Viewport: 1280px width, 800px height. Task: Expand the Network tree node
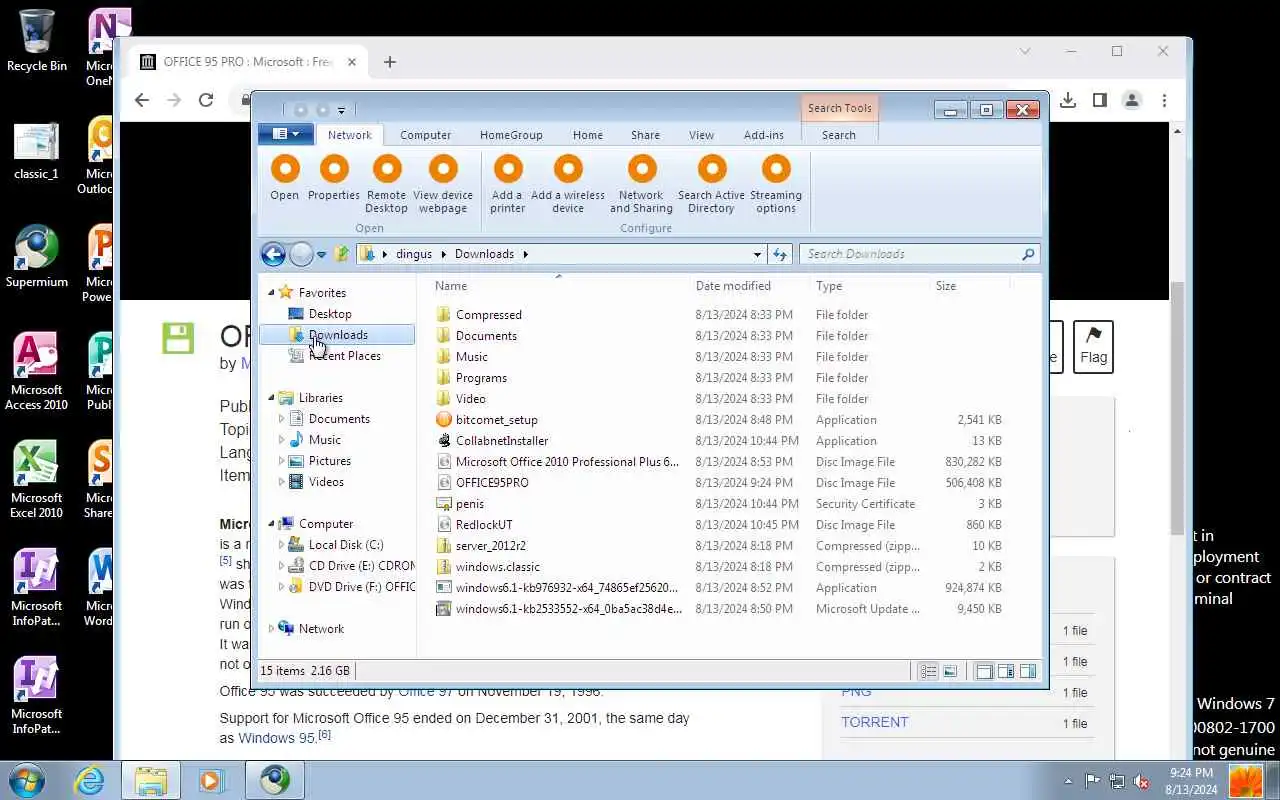click(271, 629)
